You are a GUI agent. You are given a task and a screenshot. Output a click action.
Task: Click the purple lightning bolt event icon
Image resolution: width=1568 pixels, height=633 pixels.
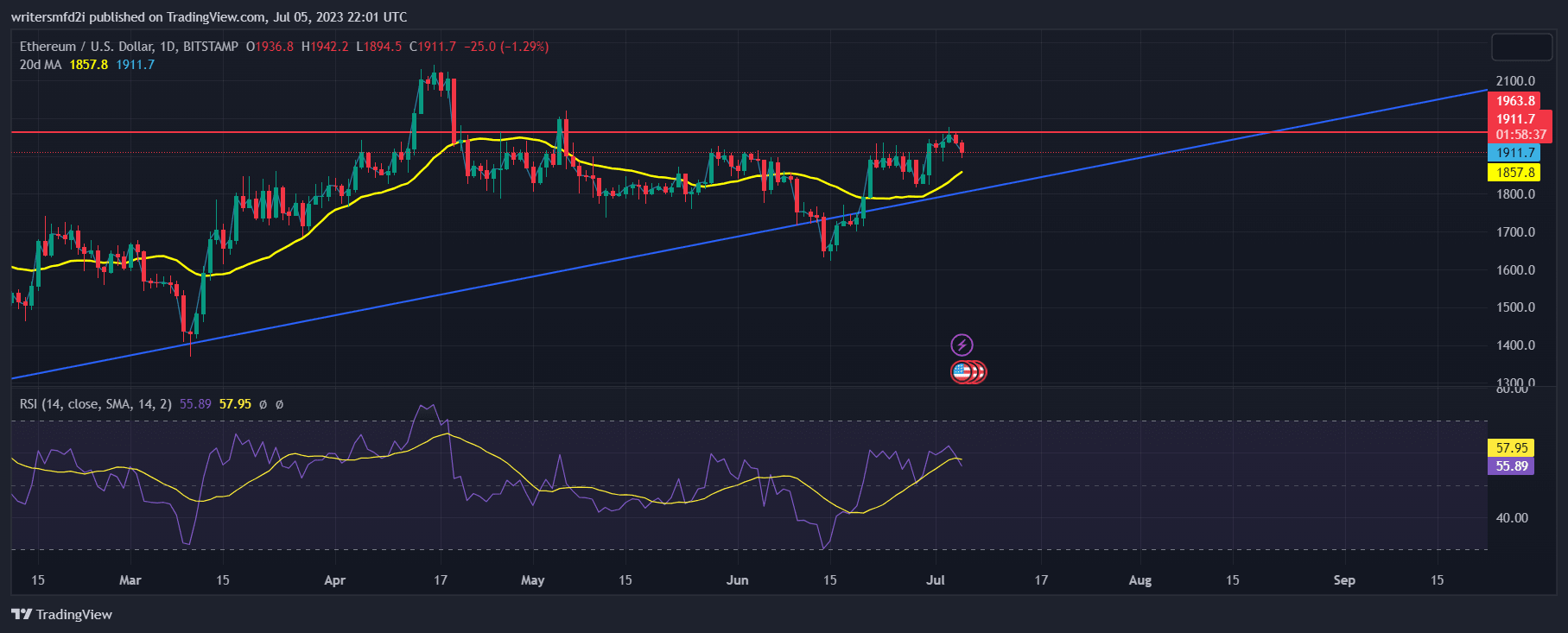962,345
